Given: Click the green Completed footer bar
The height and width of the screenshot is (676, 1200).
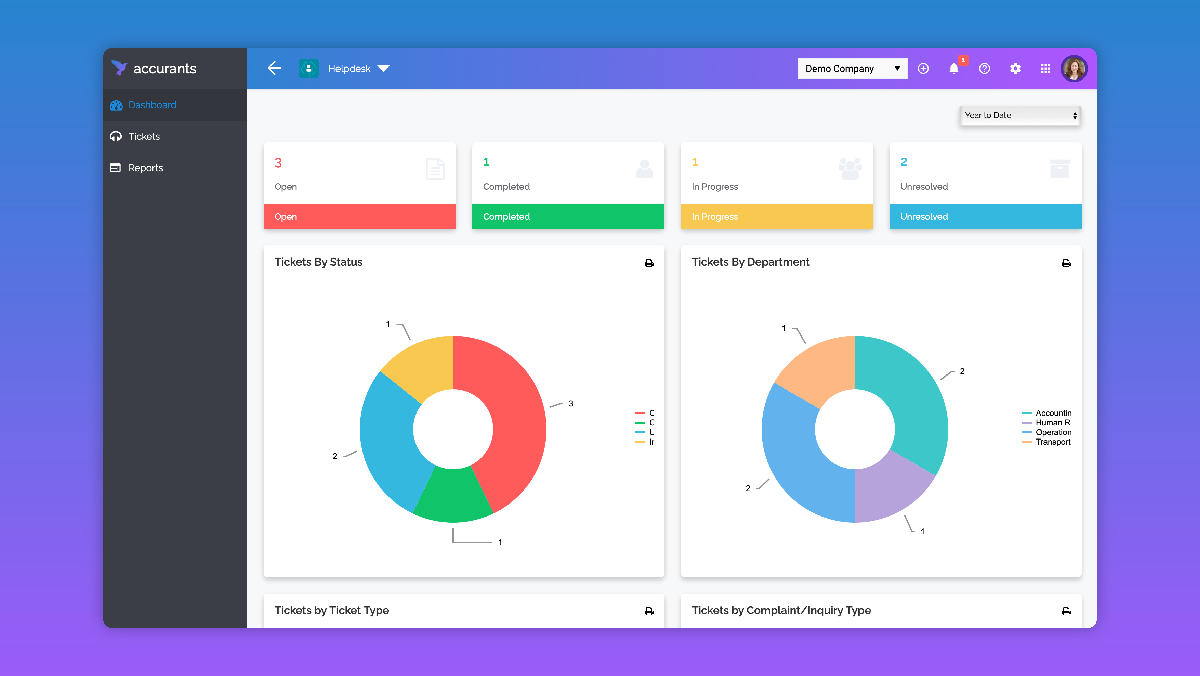Looking at the screenshot, I should 568,217.
